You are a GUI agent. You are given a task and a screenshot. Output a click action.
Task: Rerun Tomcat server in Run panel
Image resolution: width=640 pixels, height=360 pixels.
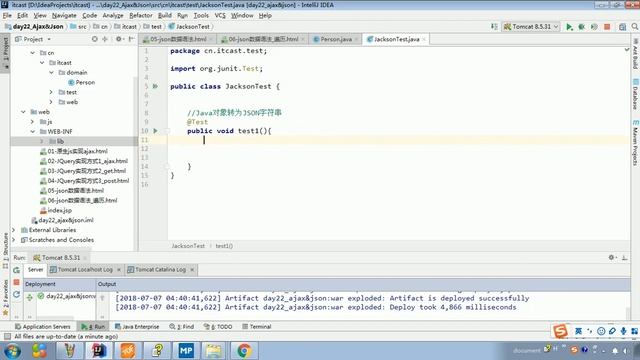(16, 270)
